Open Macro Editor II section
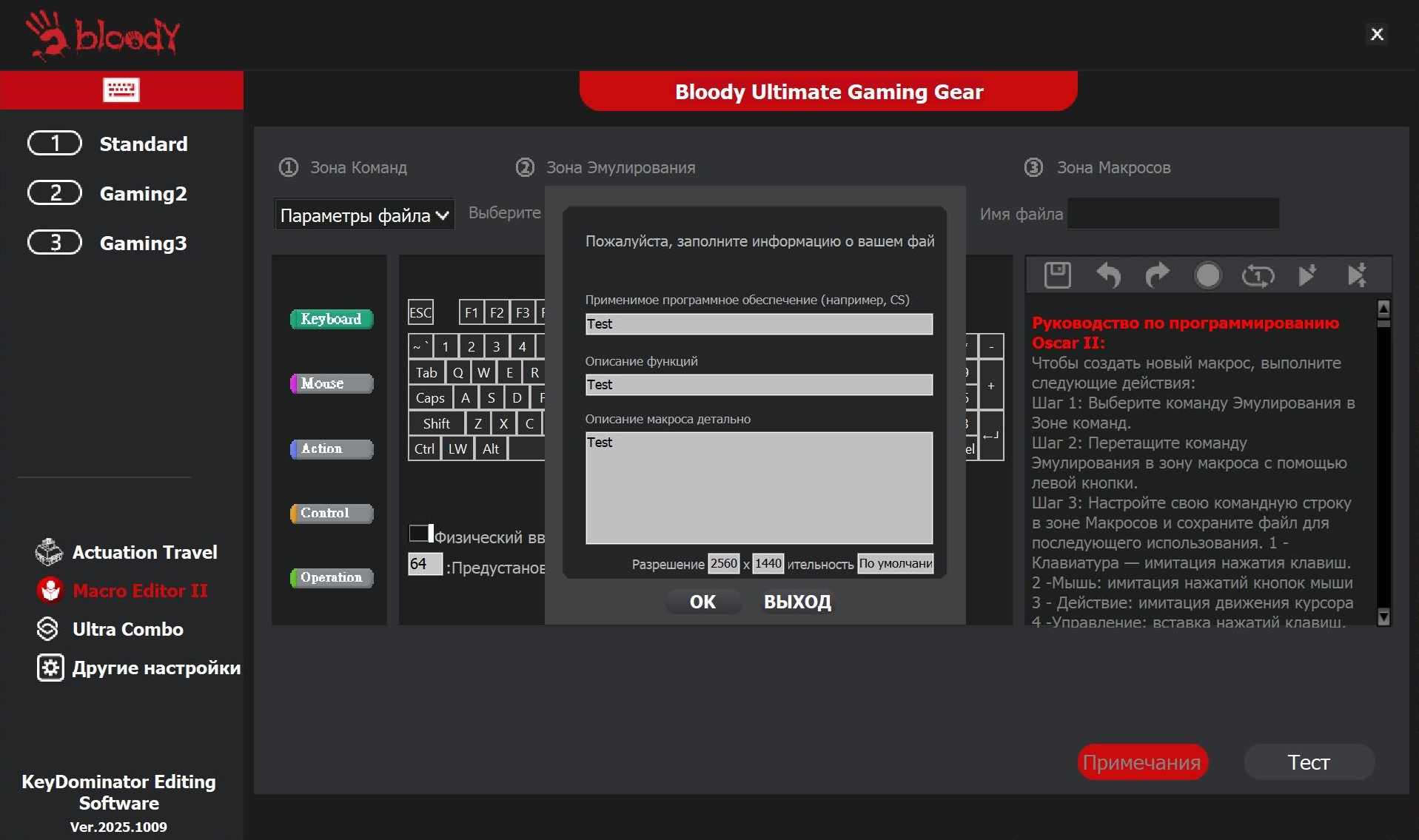The width and height of the screenshot is (1419, 840). click(x=141, y=591)
